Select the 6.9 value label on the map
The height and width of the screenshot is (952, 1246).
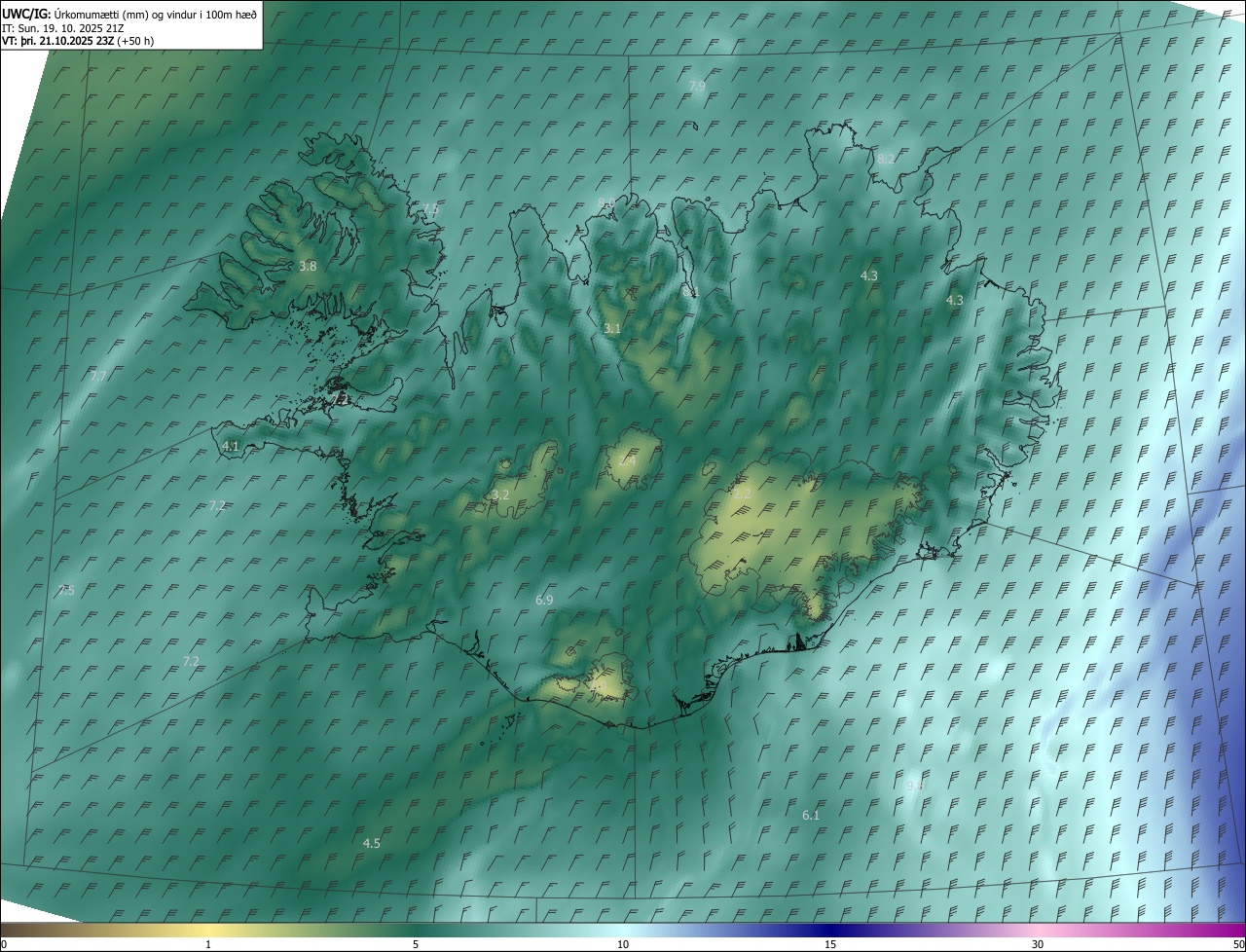point(544,600)
